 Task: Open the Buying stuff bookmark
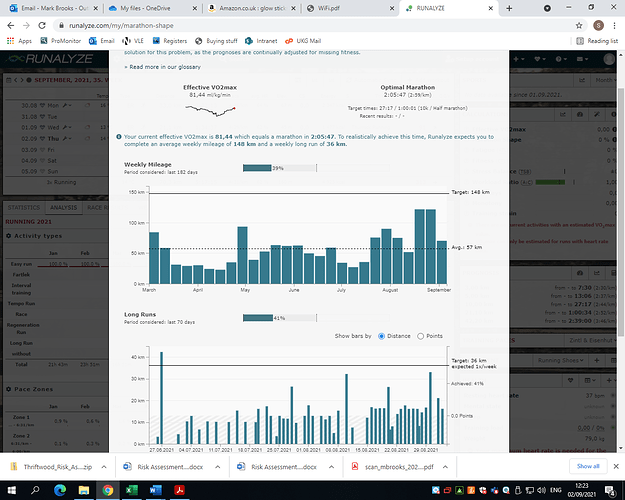point(216,41)
